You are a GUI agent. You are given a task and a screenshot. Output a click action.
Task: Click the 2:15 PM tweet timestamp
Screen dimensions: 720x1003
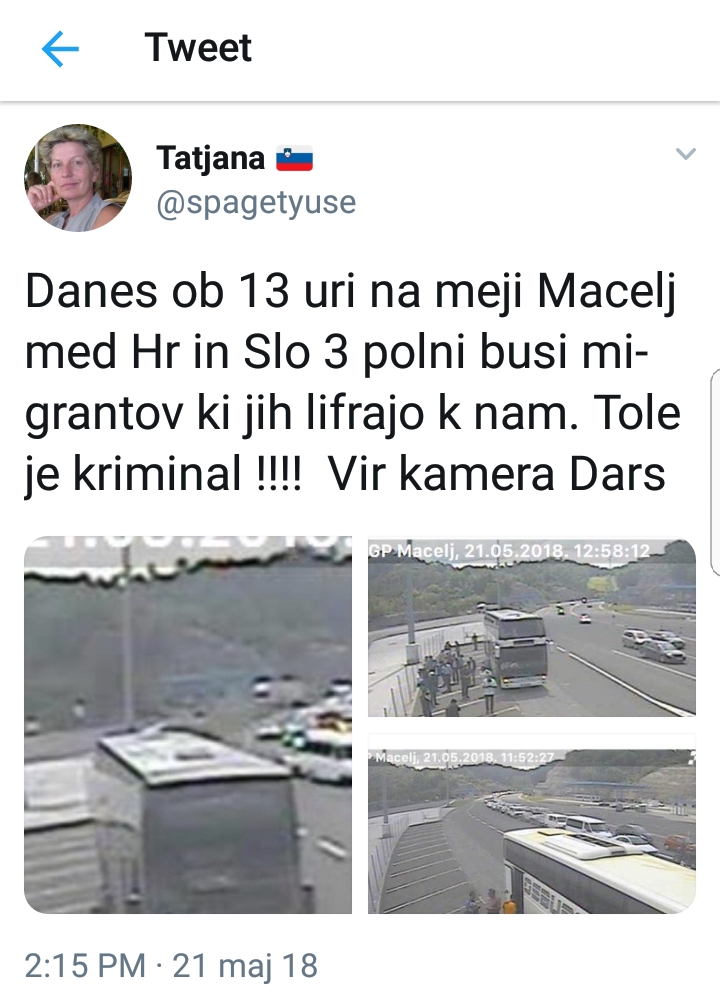[85, 965]
